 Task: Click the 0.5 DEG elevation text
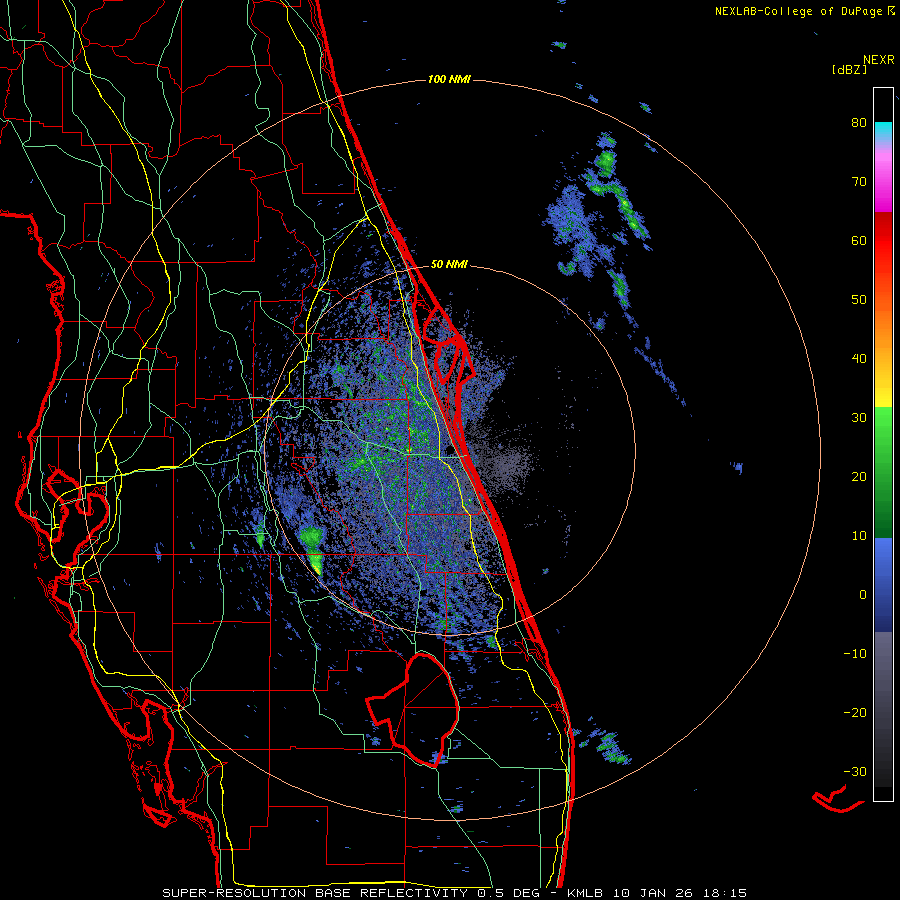pos(508,893)
